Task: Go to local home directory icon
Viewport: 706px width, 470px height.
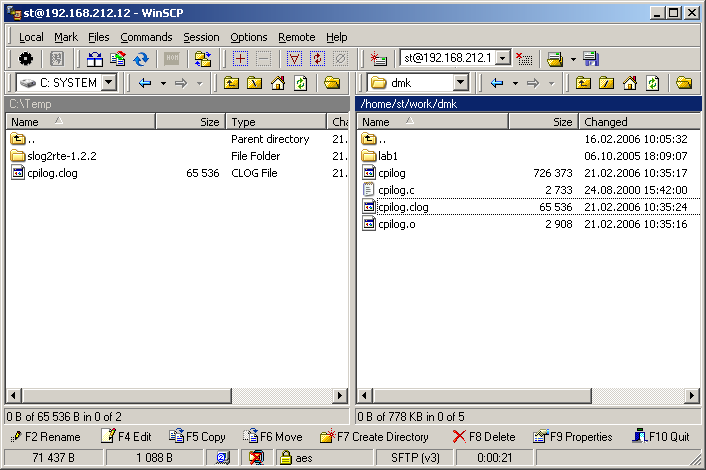Action: point(278,83)
